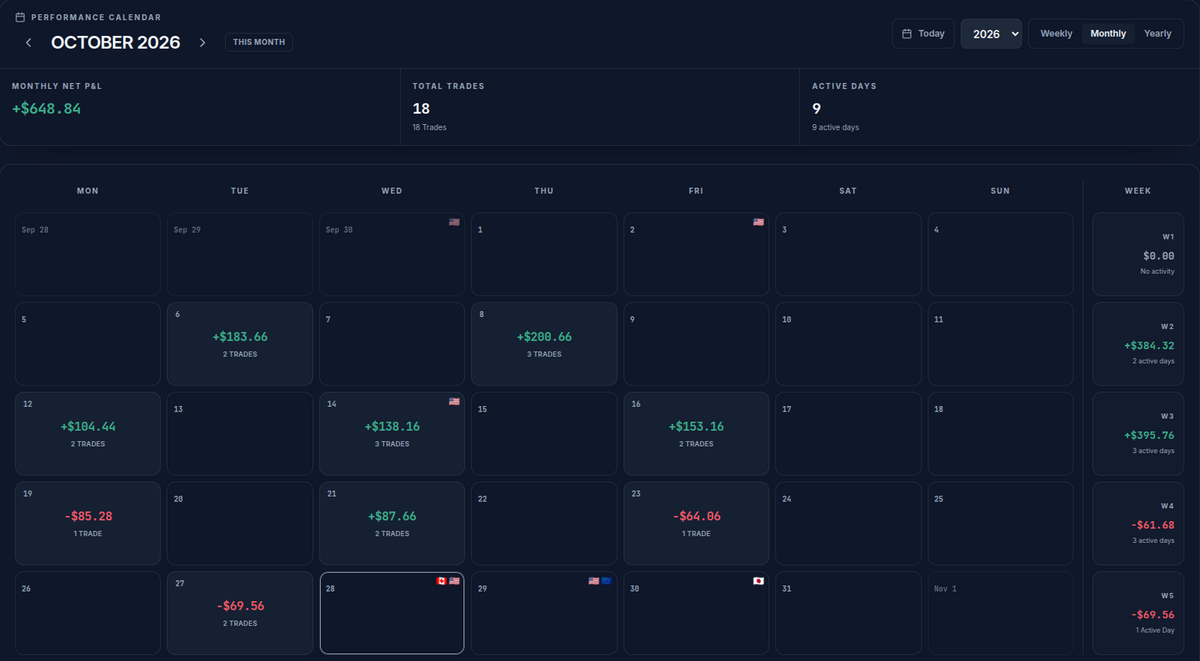Select the October 3 day cell
The width and height of the screenshot is (1200, 661).
(x=848, y=254)
